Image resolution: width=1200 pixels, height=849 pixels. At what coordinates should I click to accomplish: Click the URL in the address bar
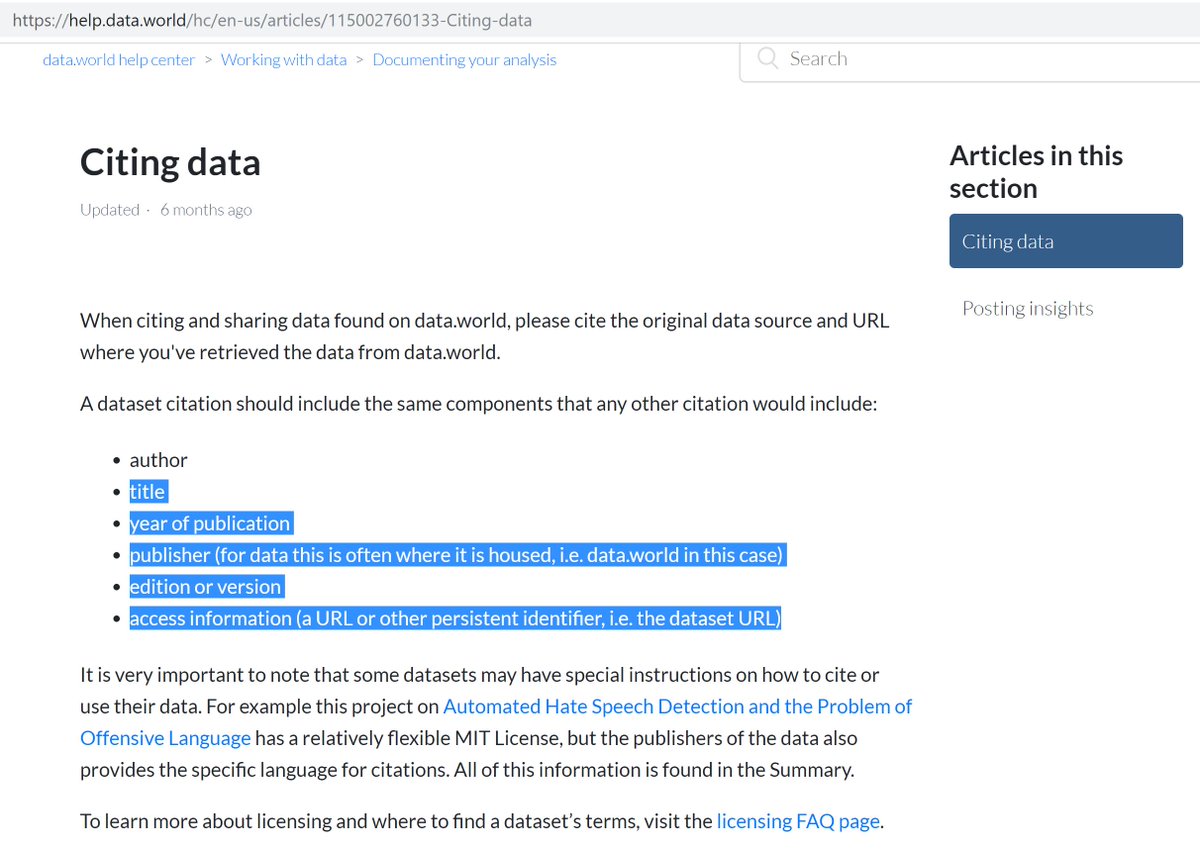point(272,20)
